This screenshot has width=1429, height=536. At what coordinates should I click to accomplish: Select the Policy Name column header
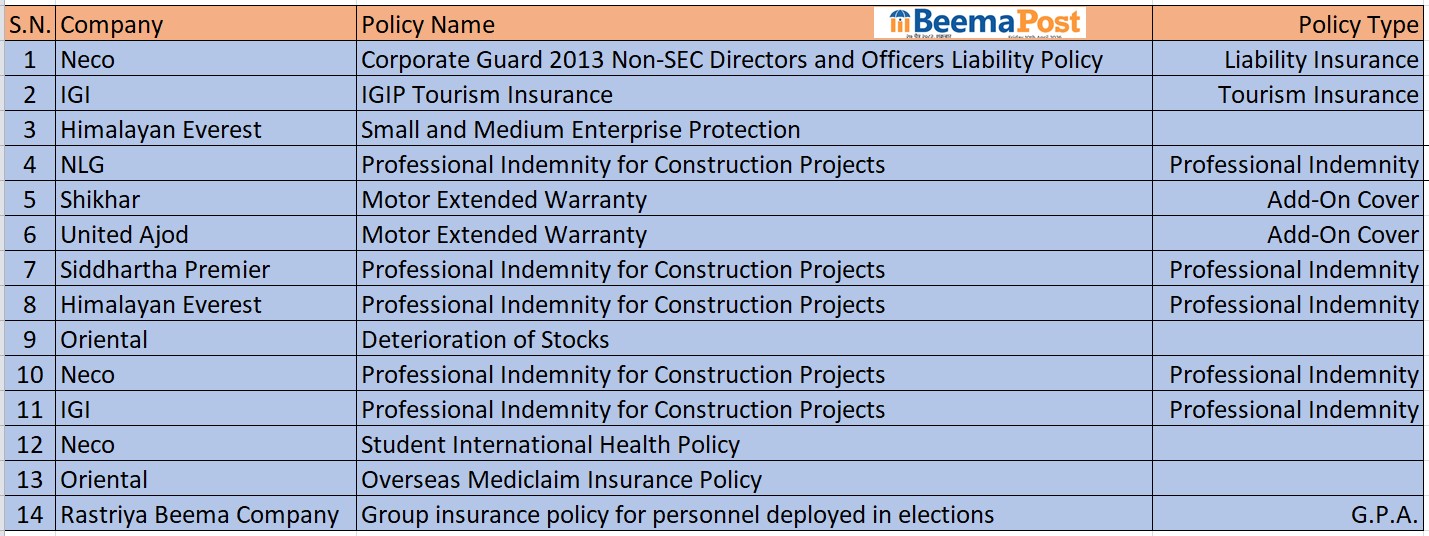tap(428, 25)
